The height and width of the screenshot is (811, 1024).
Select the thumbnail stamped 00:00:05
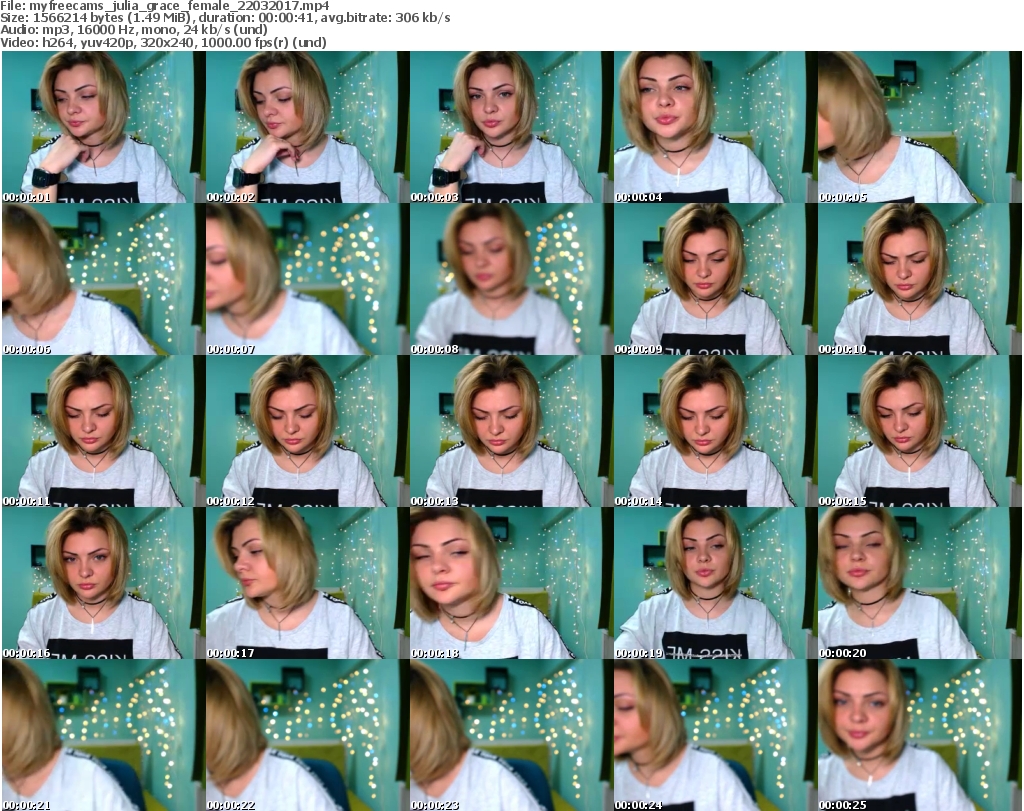(x=919, y=127)
